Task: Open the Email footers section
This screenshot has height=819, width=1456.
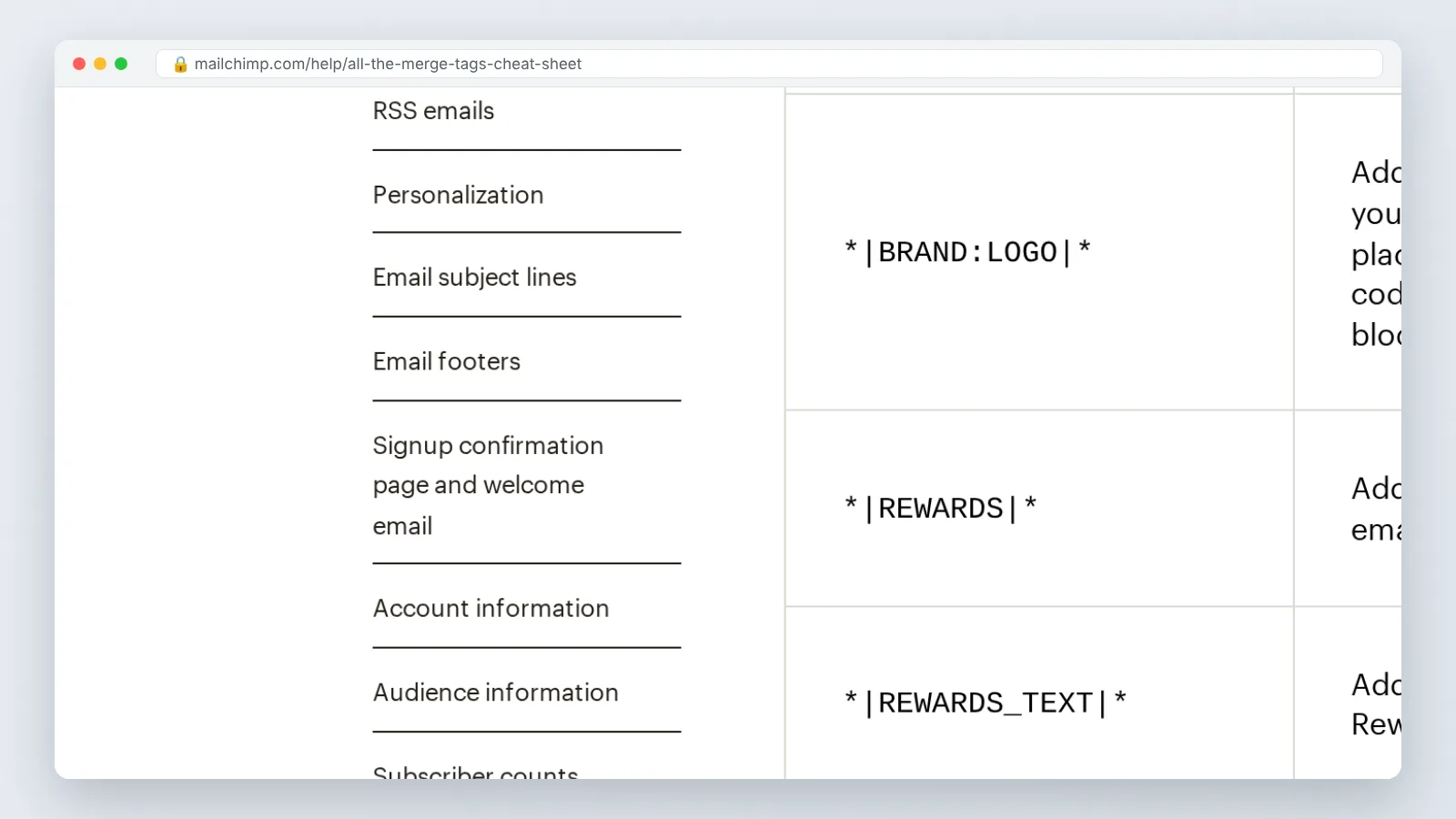Action: tap(446, 361)
